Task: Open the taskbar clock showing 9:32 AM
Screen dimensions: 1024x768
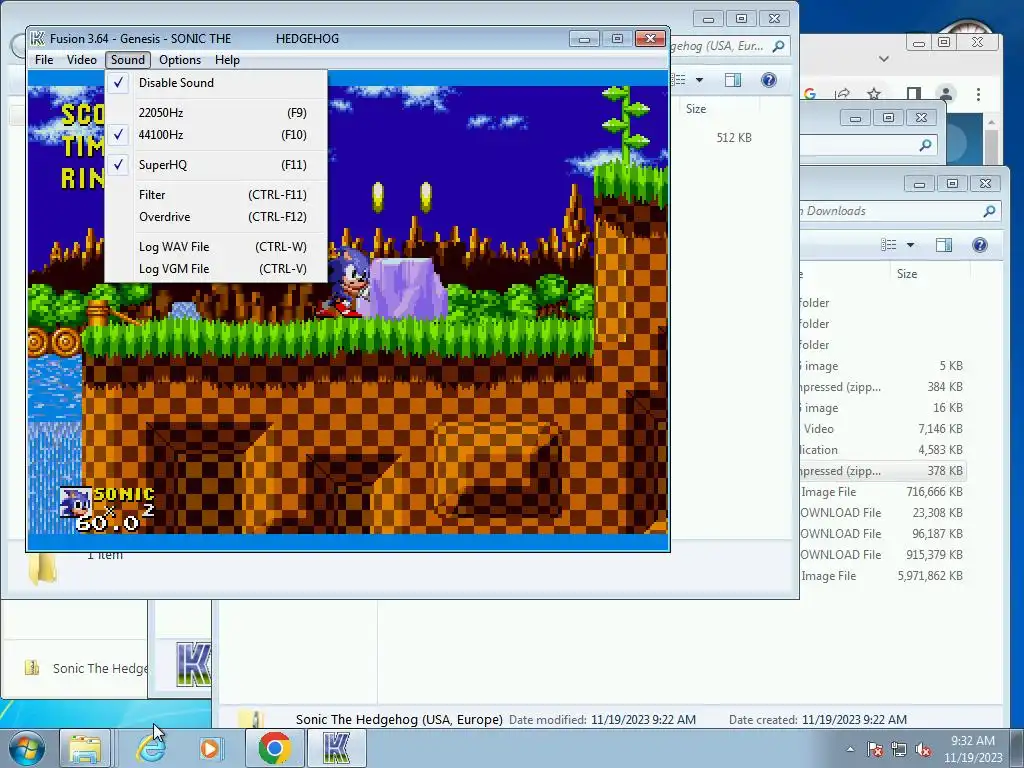Action: [973, 749]
